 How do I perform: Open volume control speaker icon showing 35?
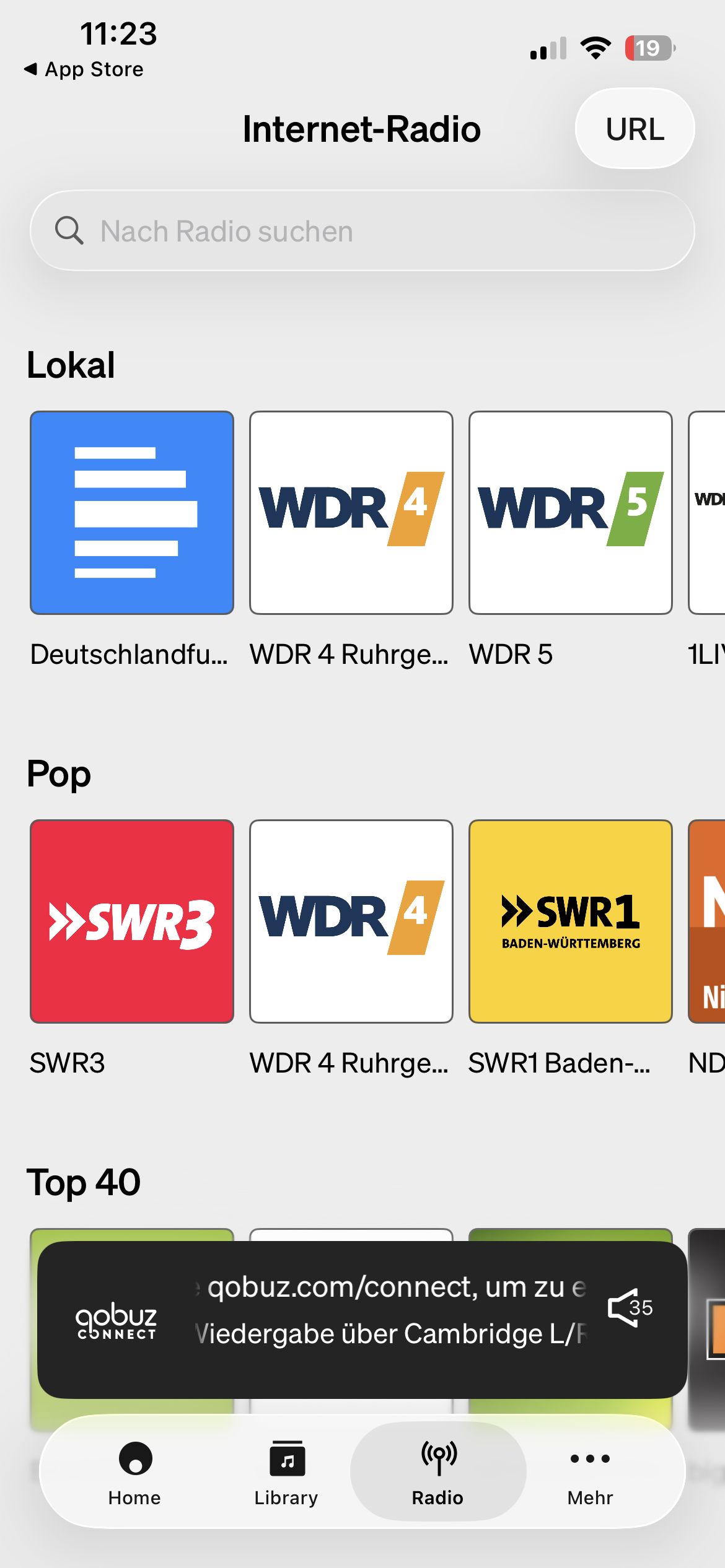pyautogui.click(x=630, y=1308)
